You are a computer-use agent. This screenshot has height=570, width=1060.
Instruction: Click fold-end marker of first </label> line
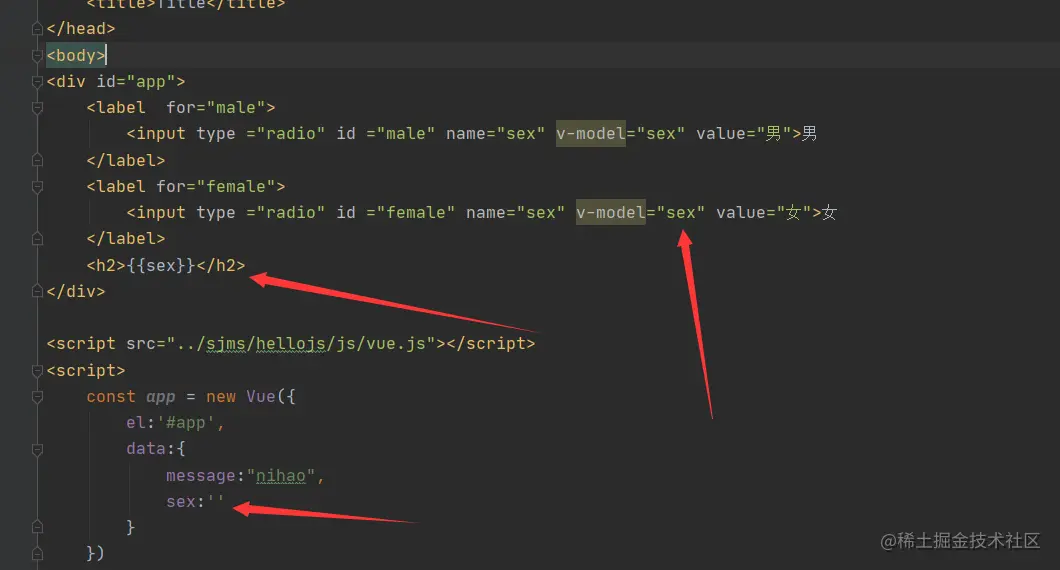[38, 160]
